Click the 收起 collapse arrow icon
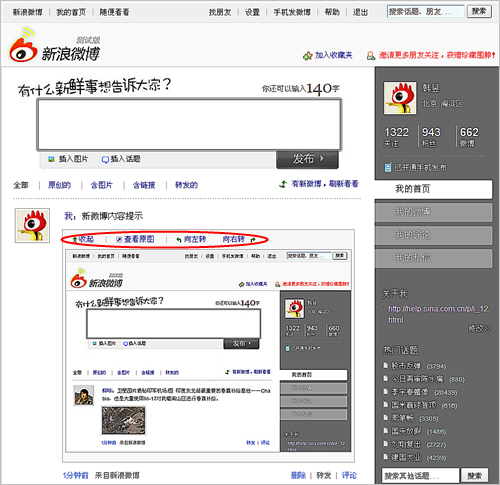 click(75, 239)
